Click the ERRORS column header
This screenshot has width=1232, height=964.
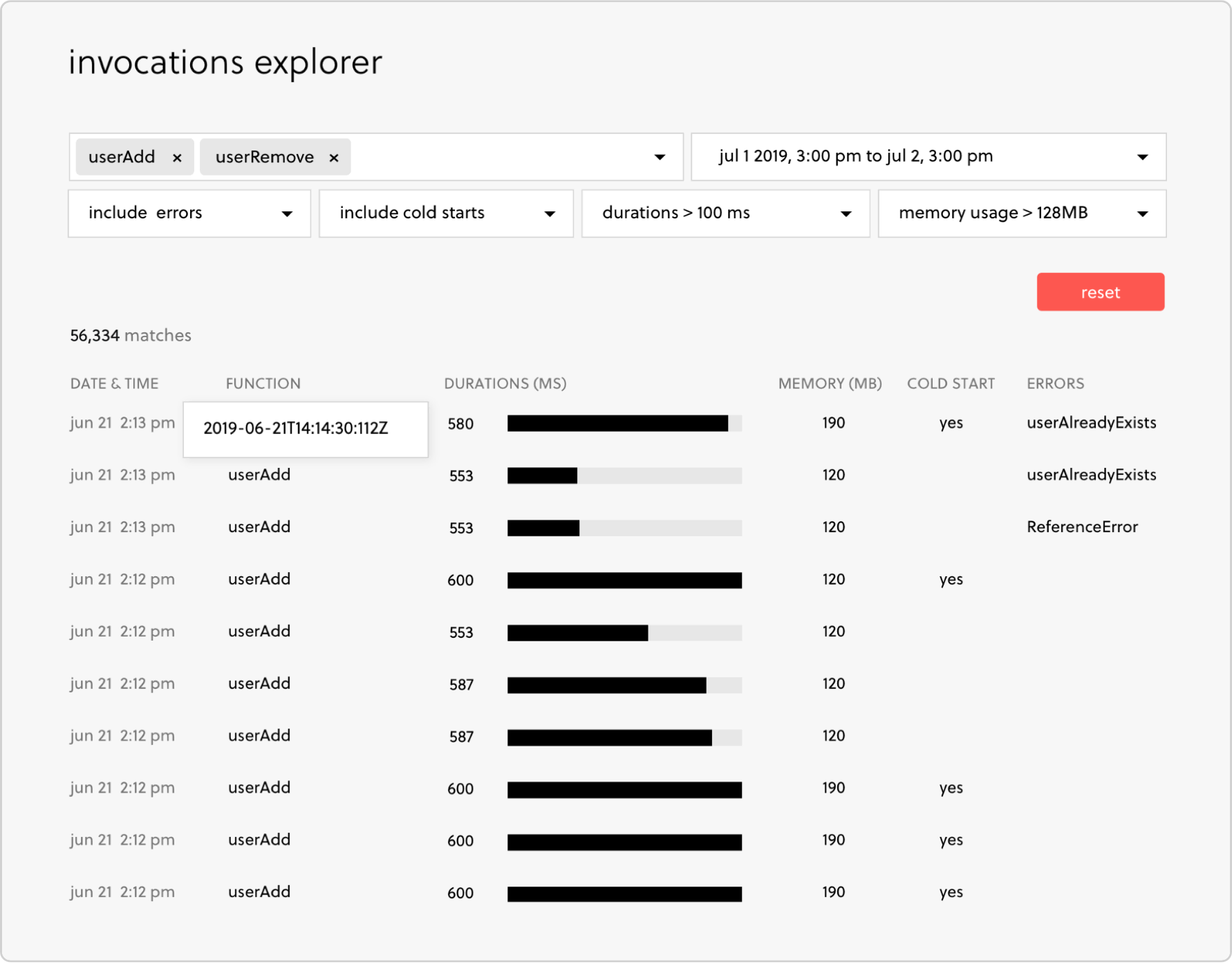1055,384
